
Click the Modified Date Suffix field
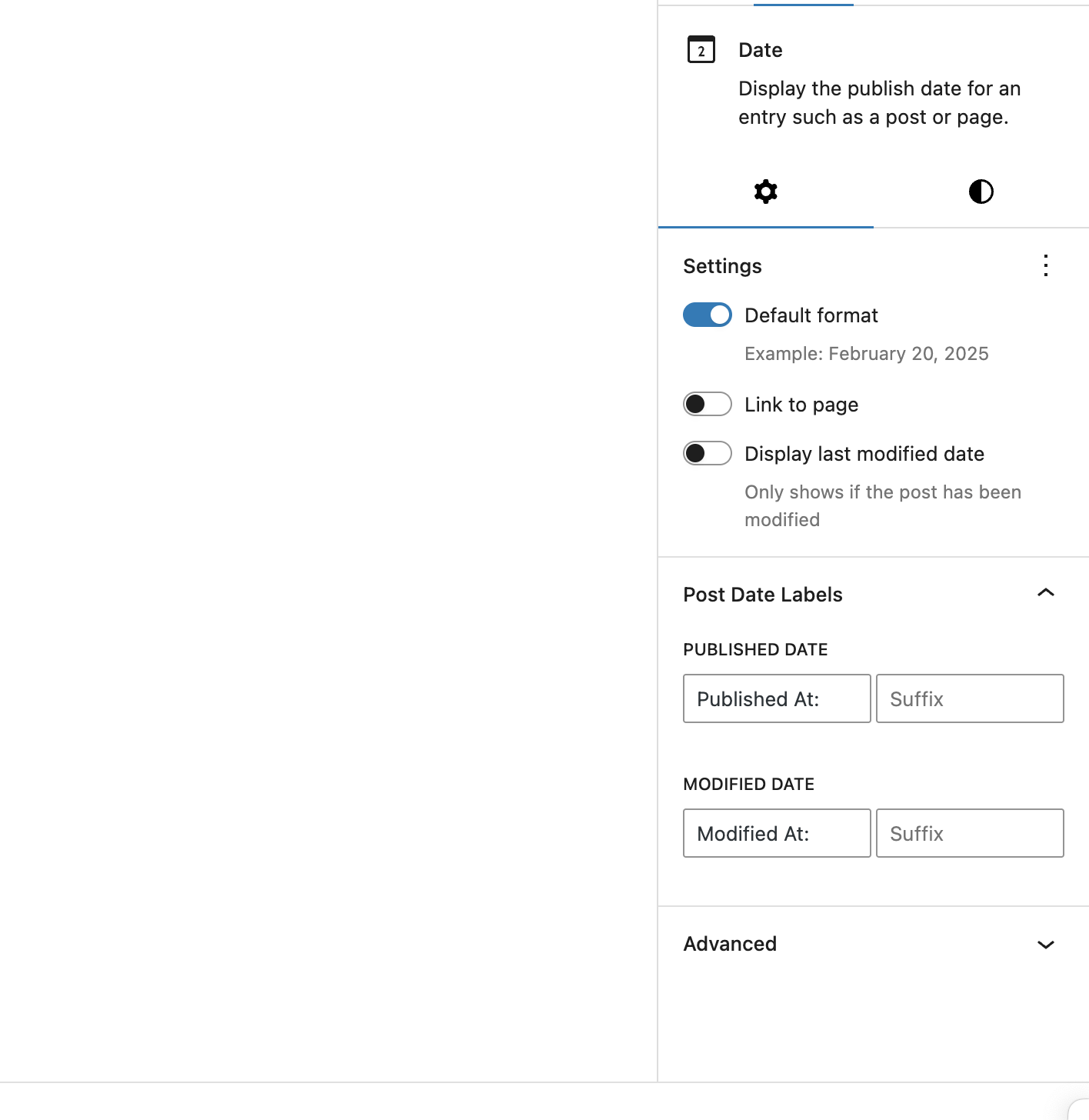(970, 833)
